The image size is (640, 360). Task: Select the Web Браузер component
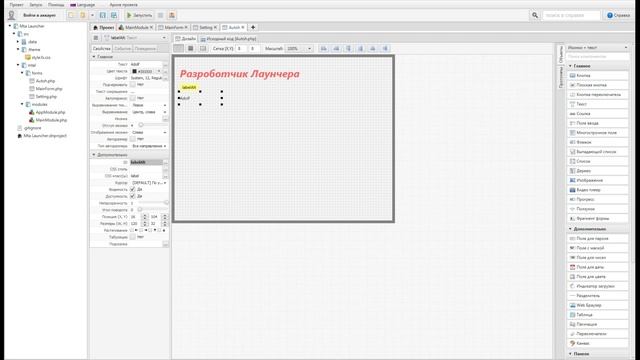[x=598, y=305]
